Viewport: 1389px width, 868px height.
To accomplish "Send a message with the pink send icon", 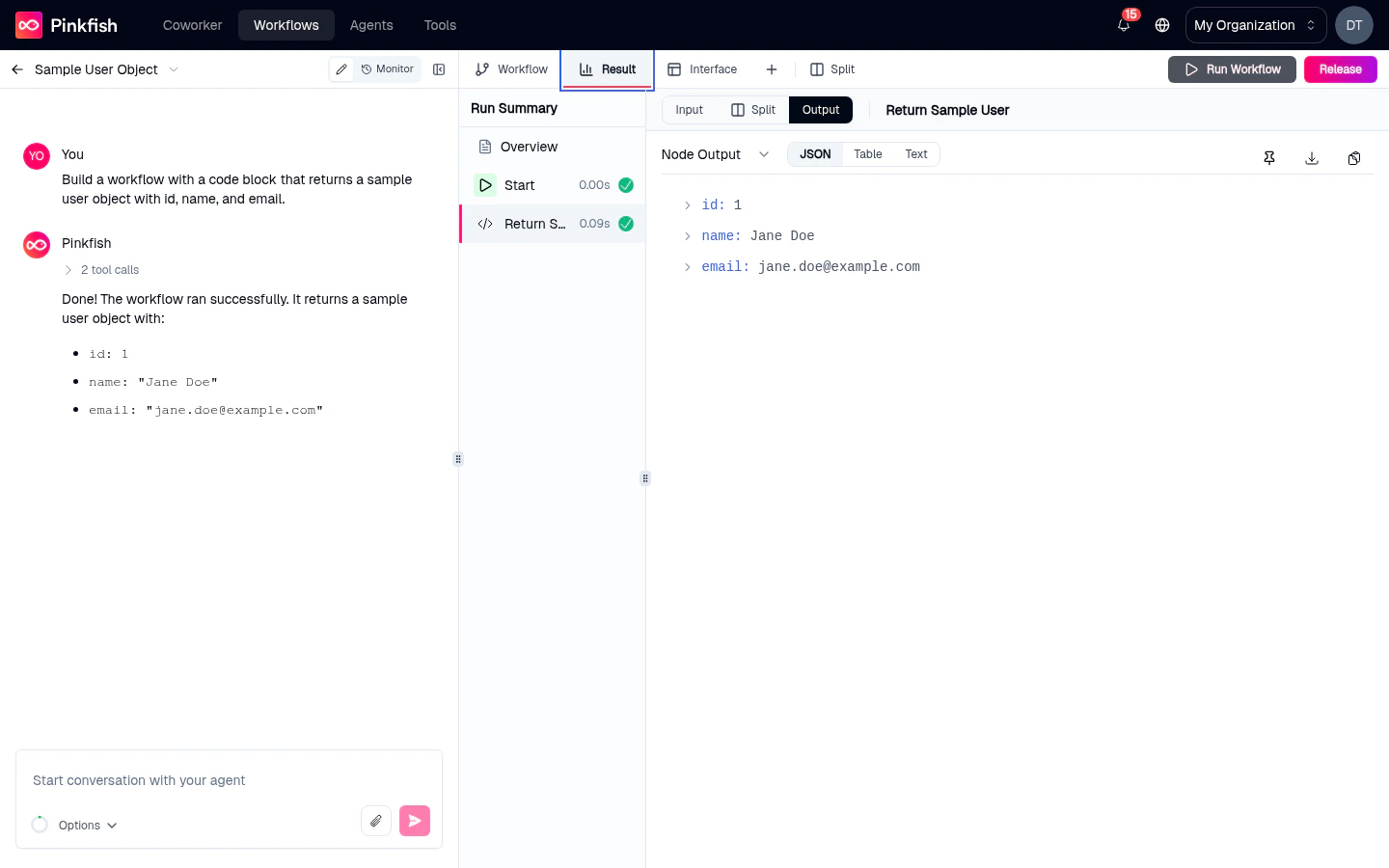I will pos(414,820).
